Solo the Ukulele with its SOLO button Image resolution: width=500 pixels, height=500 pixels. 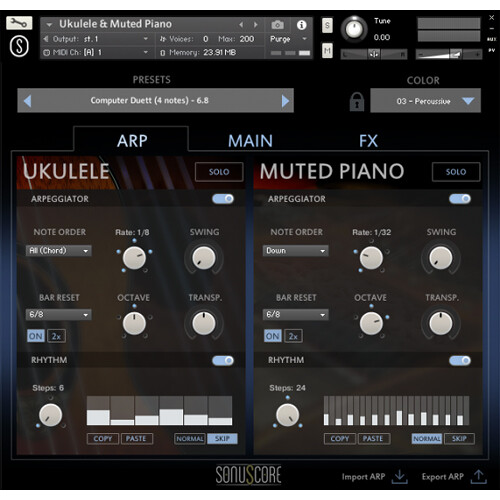(219, 172)
